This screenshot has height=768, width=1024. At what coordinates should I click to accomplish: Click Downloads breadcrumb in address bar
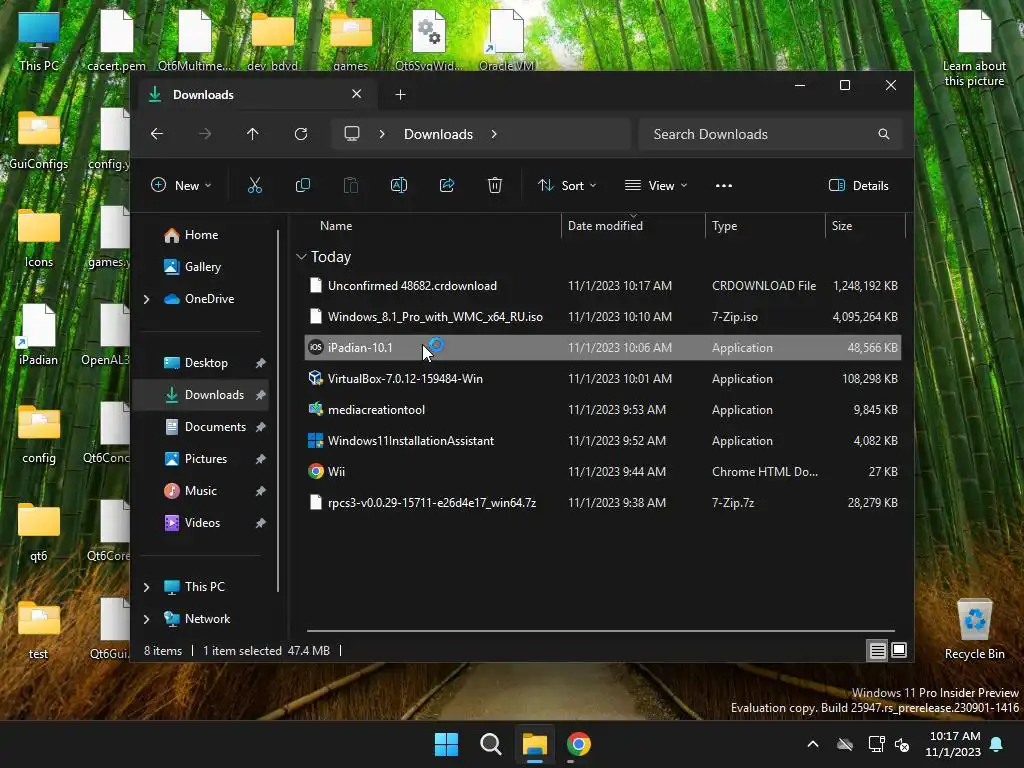tap(438, 134)
